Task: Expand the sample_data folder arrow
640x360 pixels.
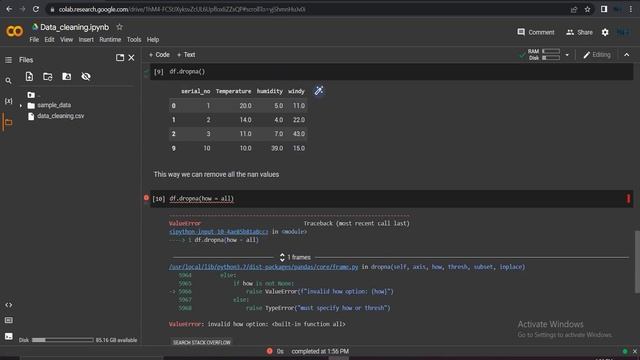Action: [21, 106]
